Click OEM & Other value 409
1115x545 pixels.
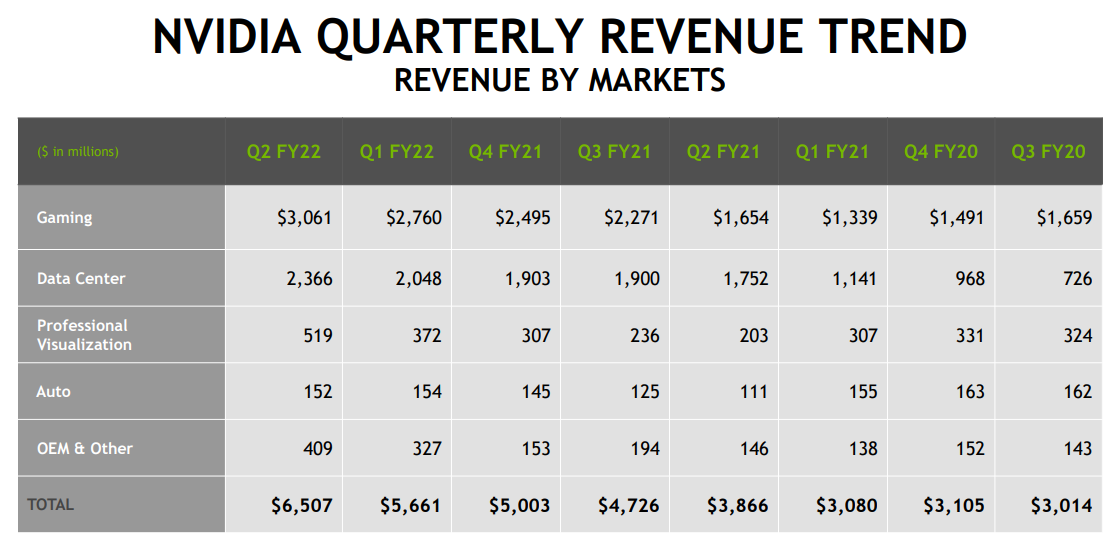point(318,449)
